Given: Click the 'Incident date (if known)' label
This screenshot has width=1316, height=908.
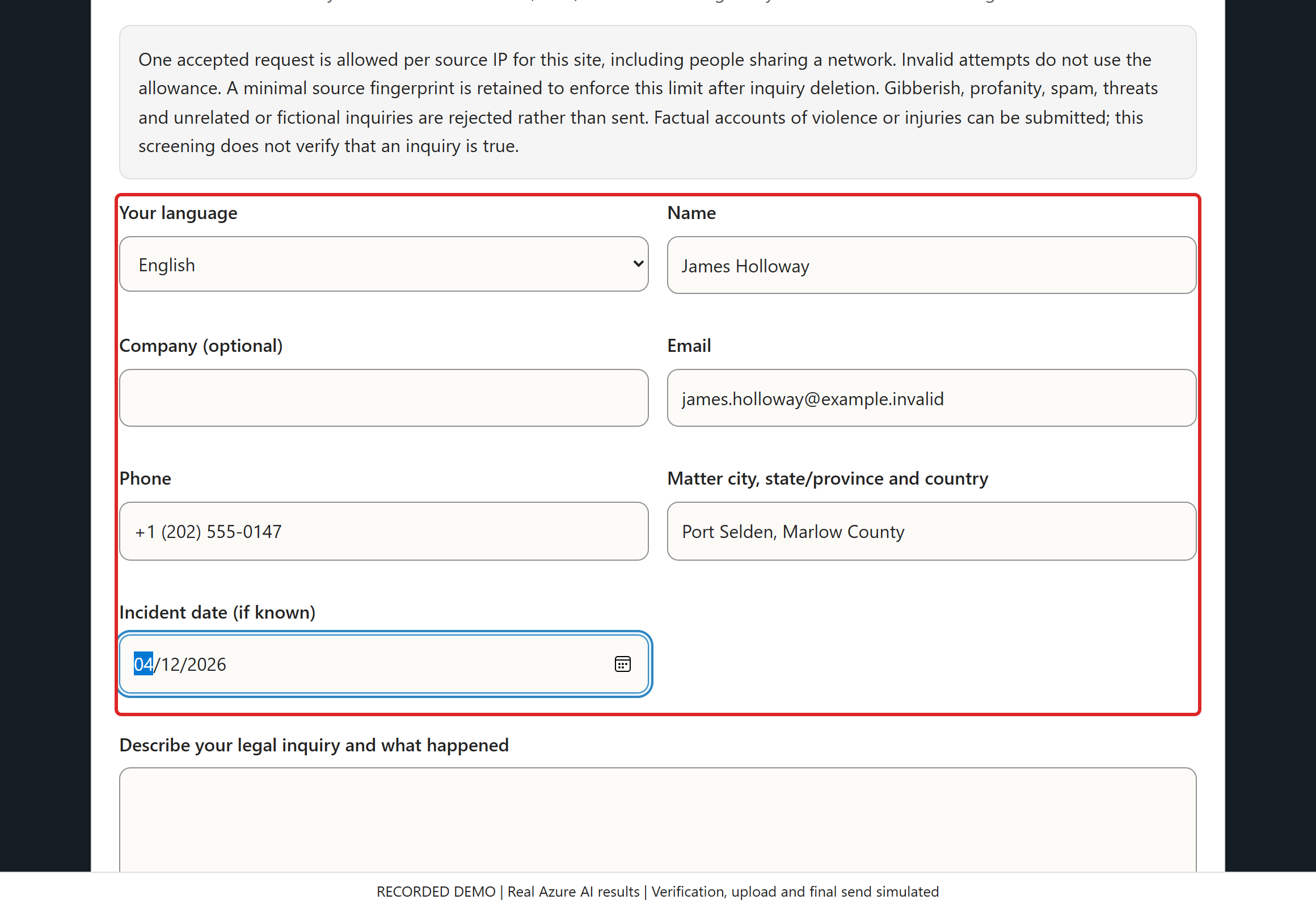Looking at the screenshot, I should [217, 612].
